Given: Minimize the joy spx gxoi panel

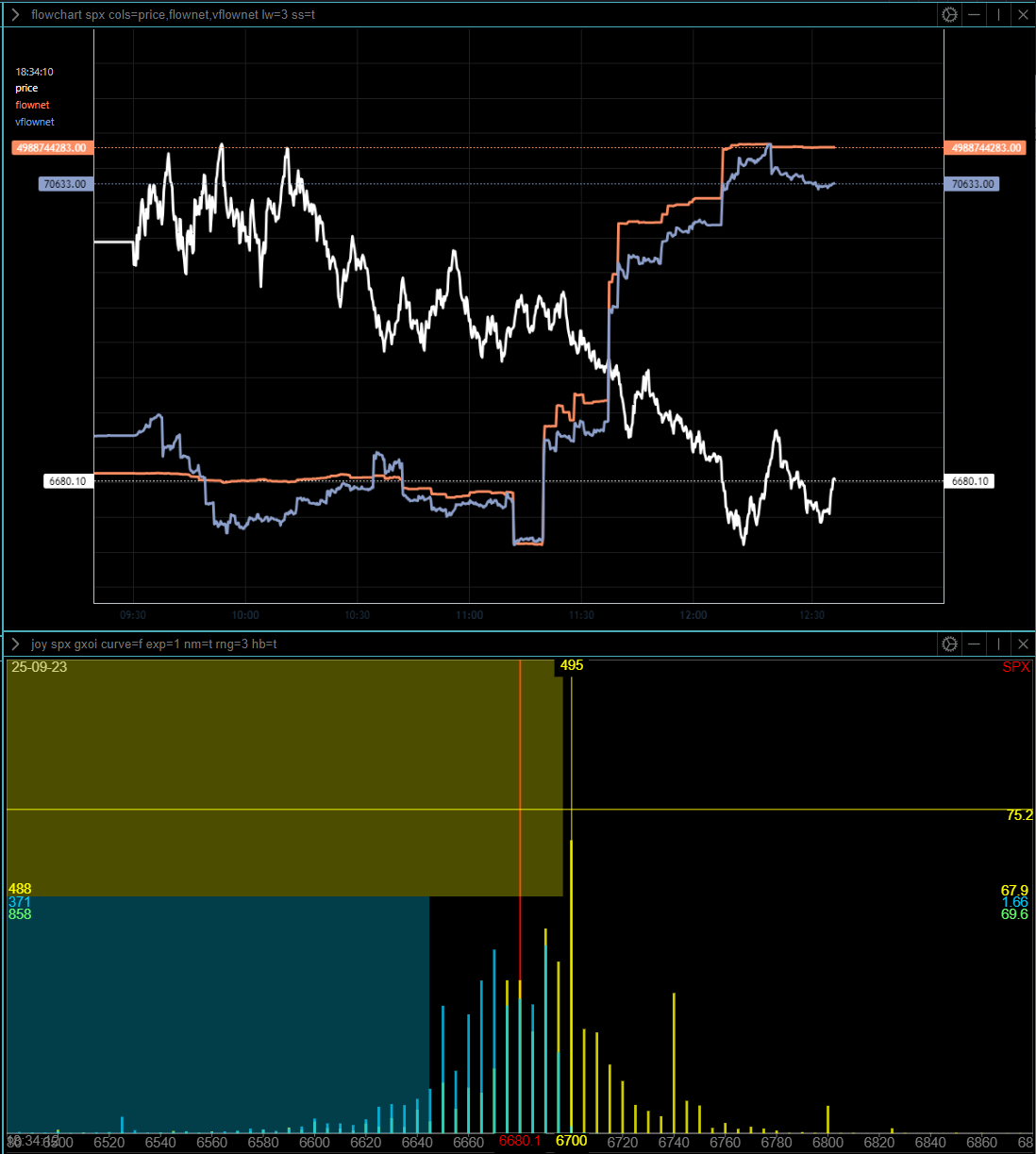Looking at the screenshot, I should click(974, 644).
